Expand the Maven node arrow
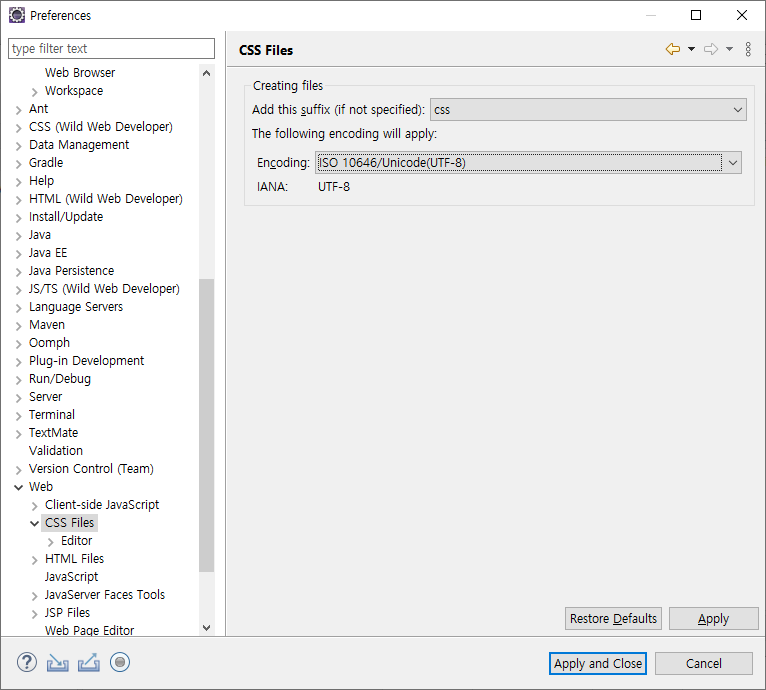766x690 pixels. 19,326
